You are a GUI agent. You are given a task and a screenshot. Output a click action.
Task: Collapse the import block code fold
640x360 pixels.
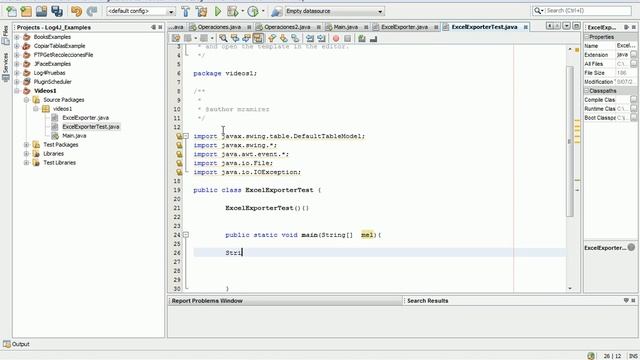pos(186,136)
